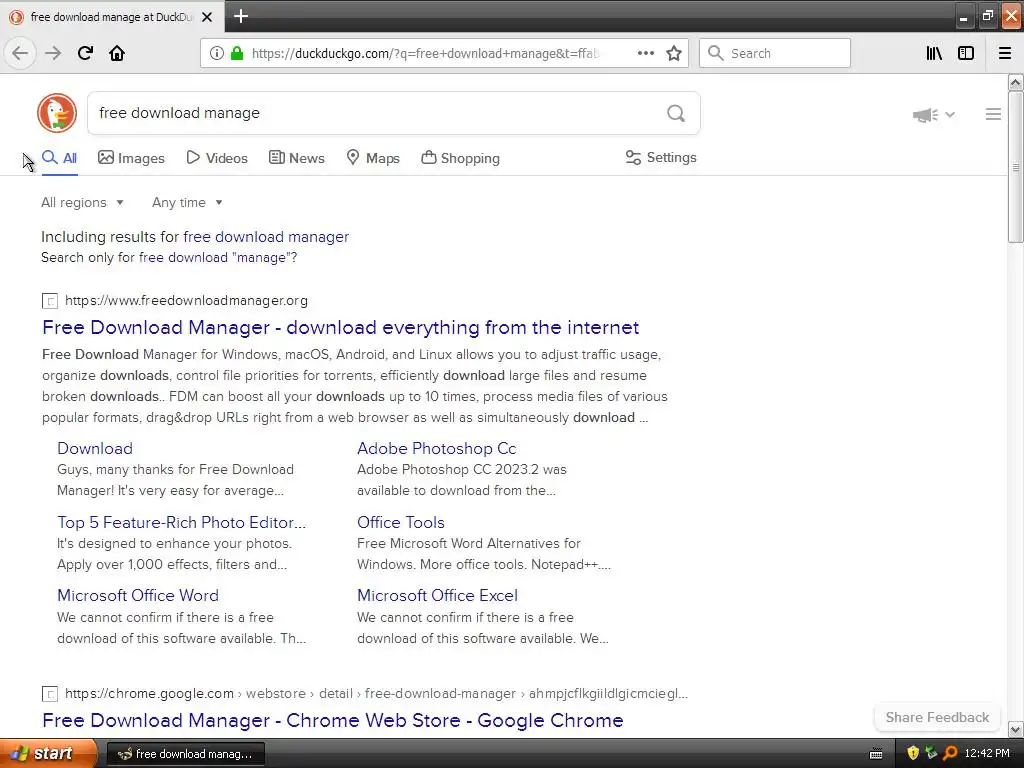
Task: Reload the current page
Action: point(85,53)
